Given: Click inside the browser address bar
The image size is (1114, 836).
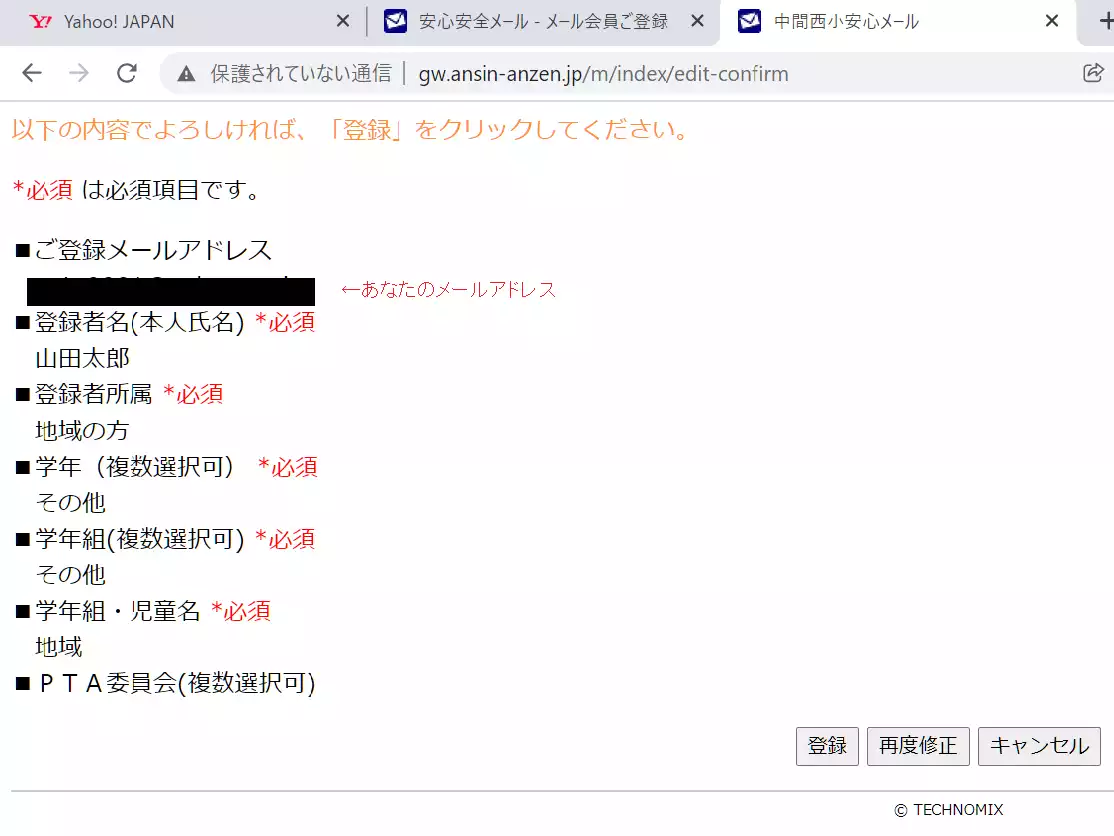Looking at the screenshot, I should click(x=600, y=74).
